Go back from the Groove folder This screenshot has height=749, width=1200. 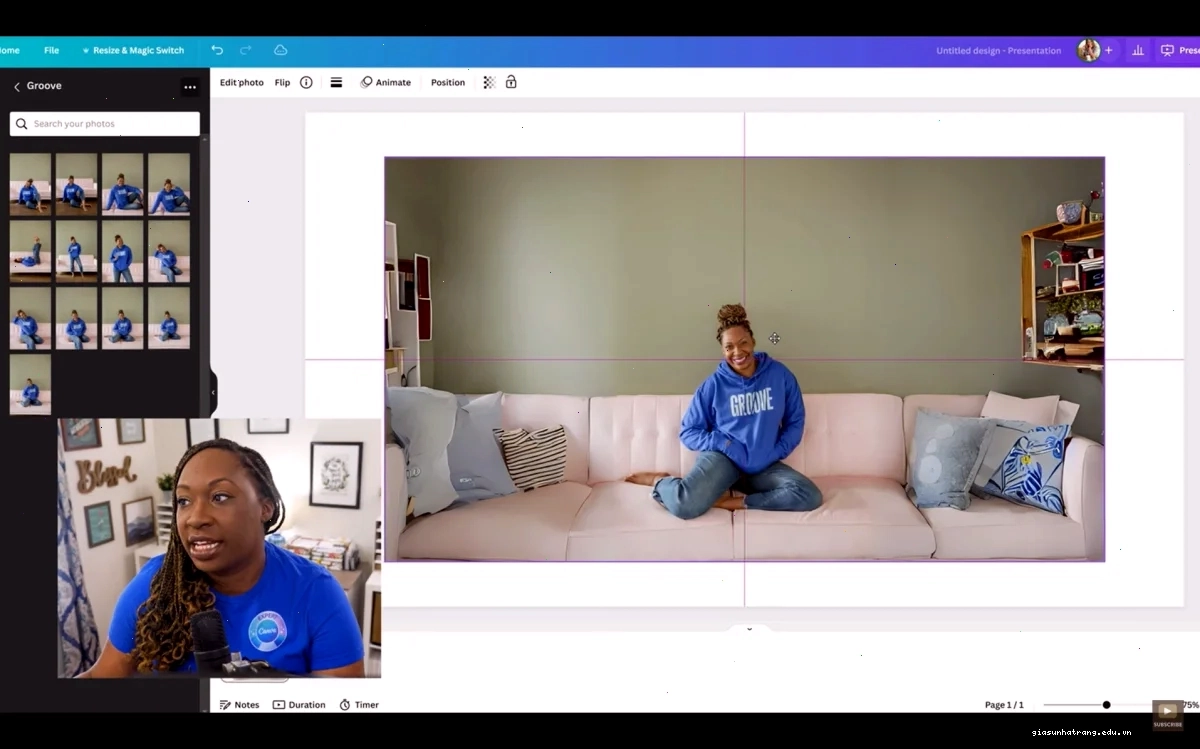(x=17, y=87)
